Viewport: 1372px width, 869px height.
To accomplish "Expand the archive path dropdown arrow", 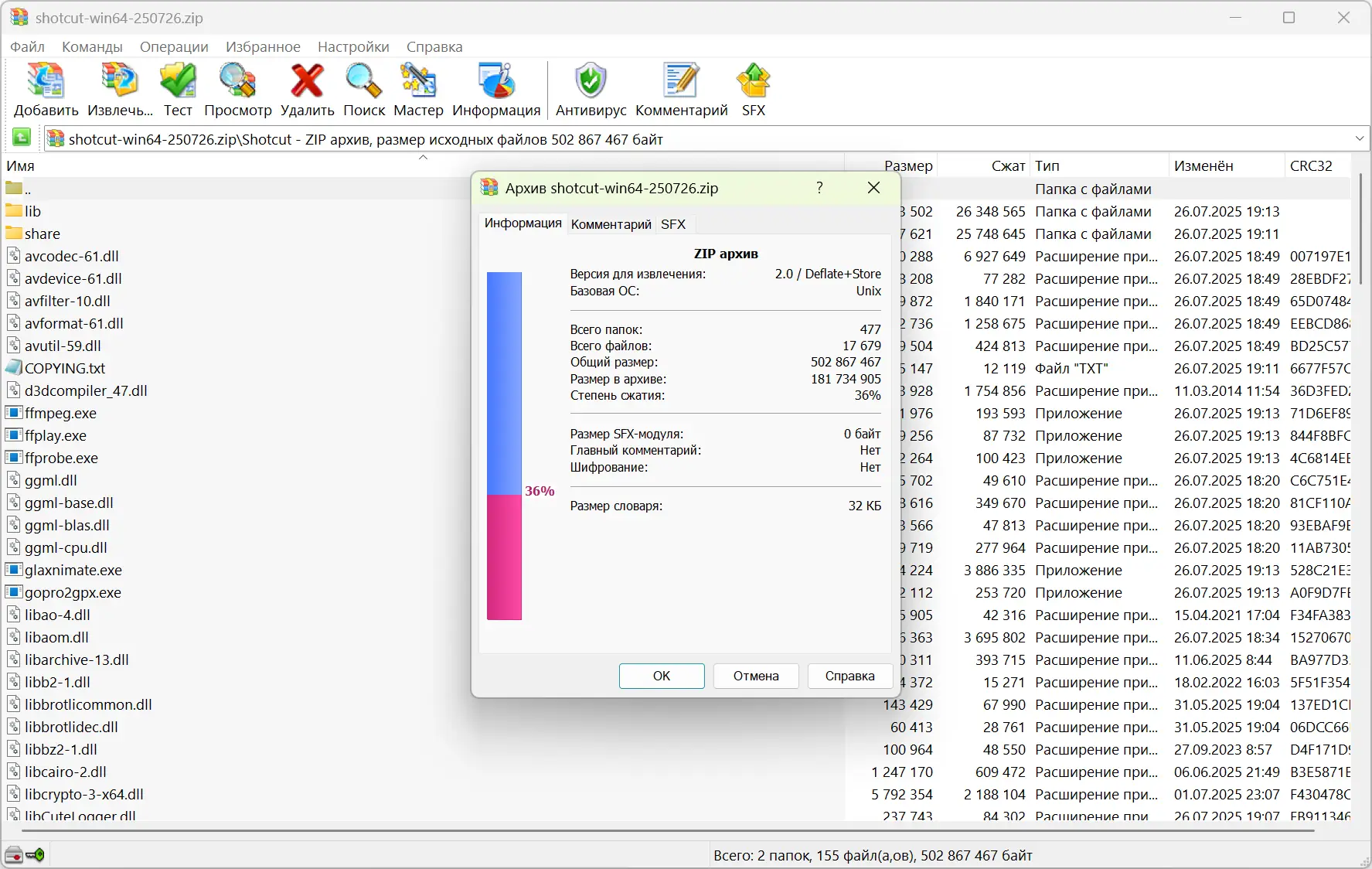I will click(1360, 138).
